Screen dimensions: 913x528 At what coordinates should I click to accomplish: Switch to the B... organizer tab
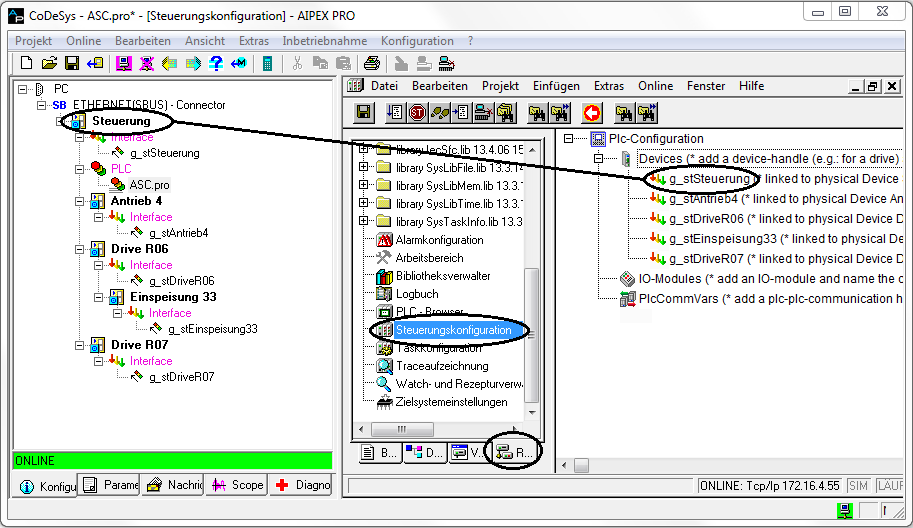pyautogui.click(x=379, y=452)
